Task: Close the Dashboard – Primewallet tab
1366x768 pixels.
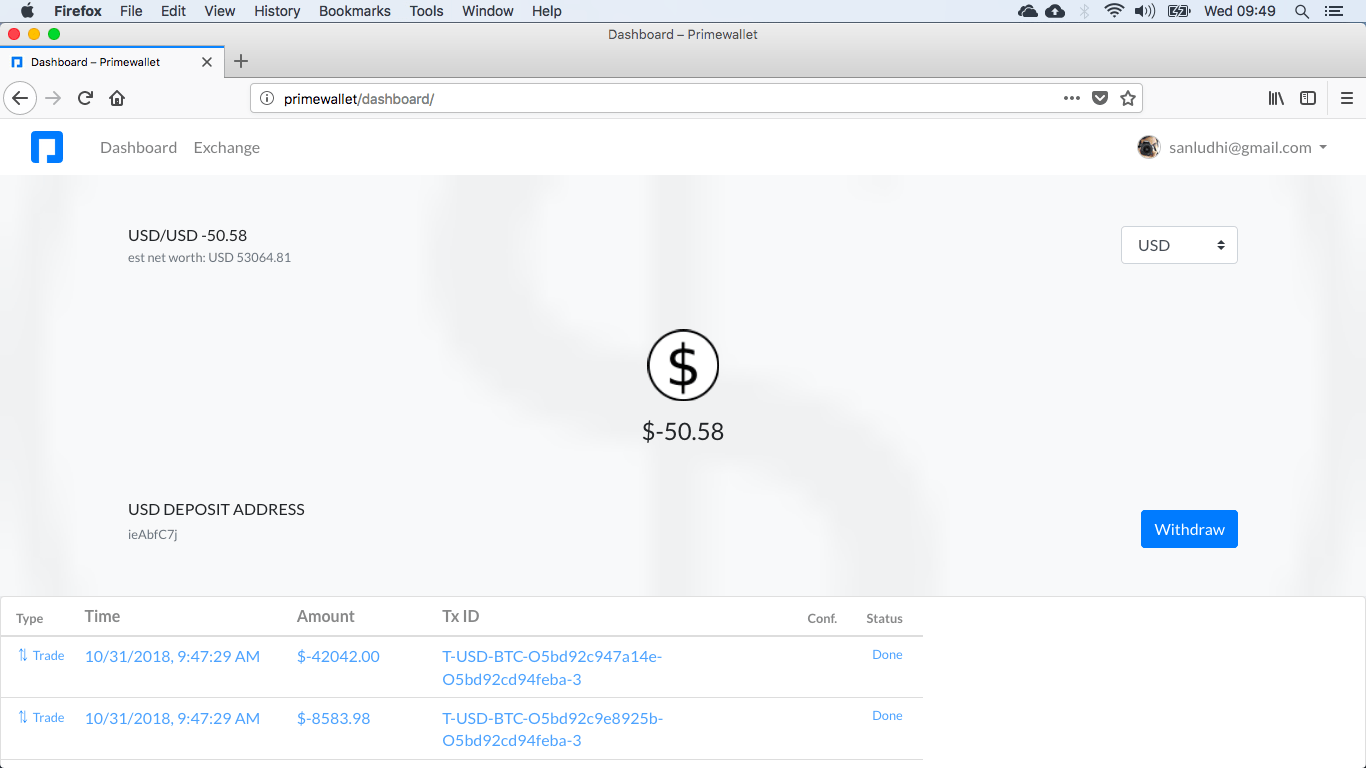Action: (207, 62)
